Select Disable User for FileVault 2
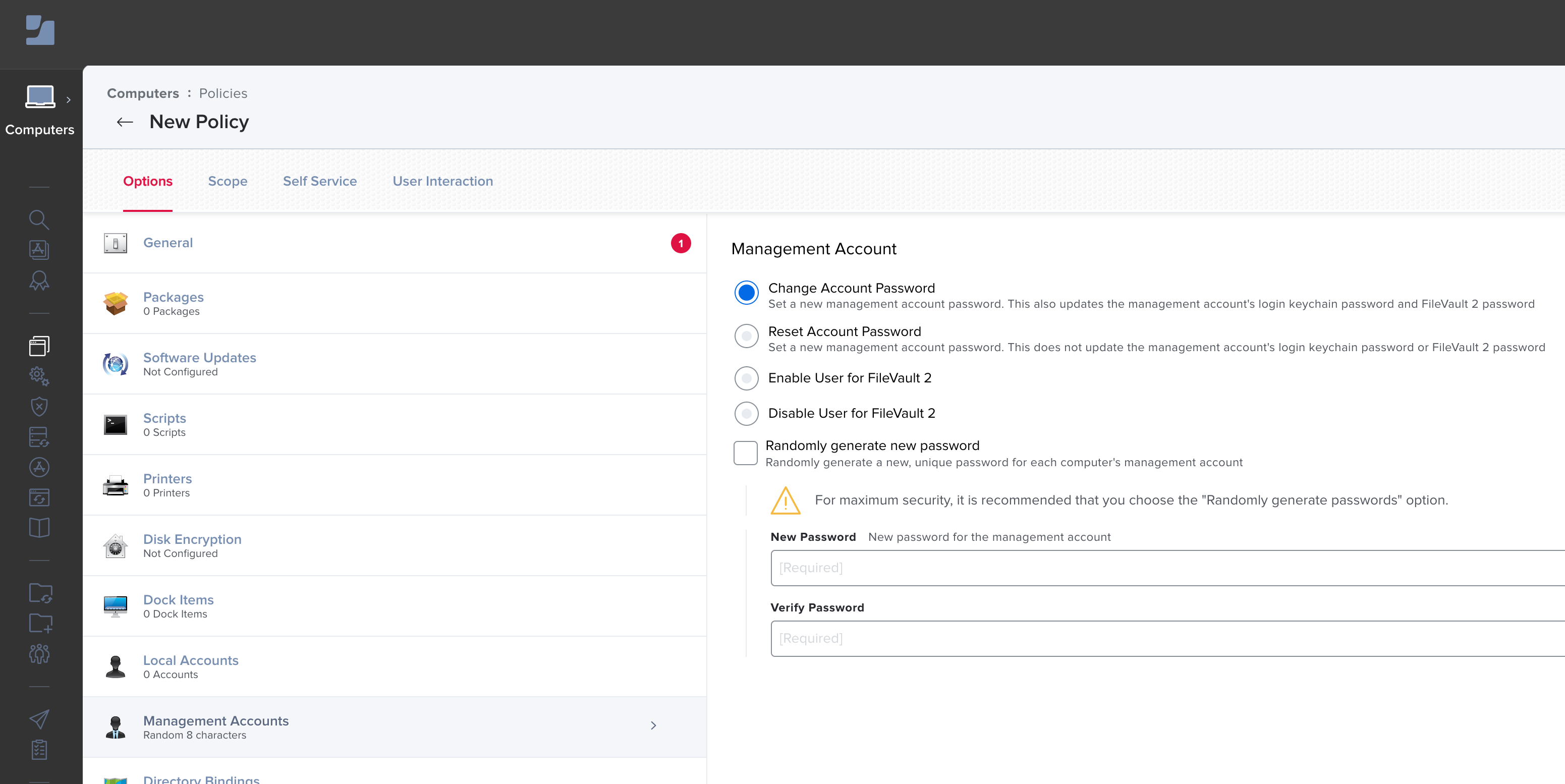 pos(747,413)
